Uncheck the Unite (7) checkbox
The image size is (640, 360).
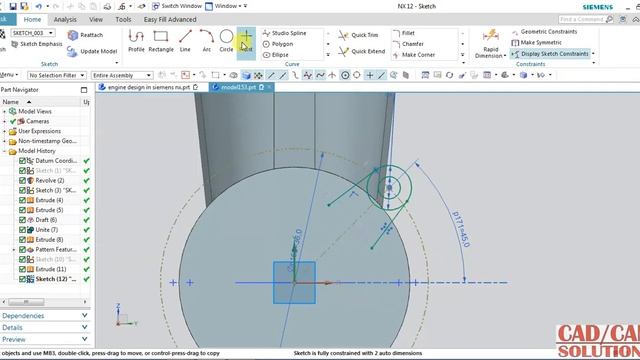22,230
